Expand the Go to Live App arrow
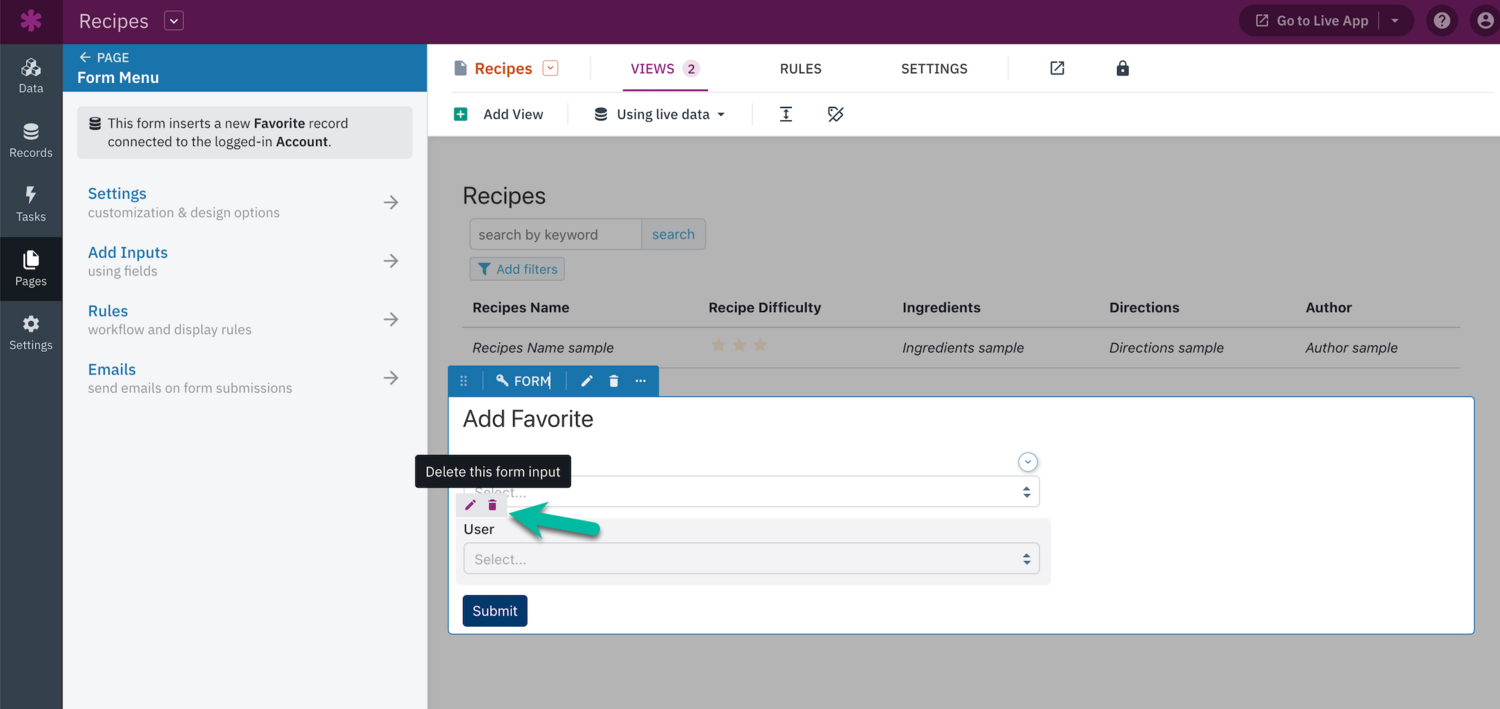1500x709 pixels. 1396,21
